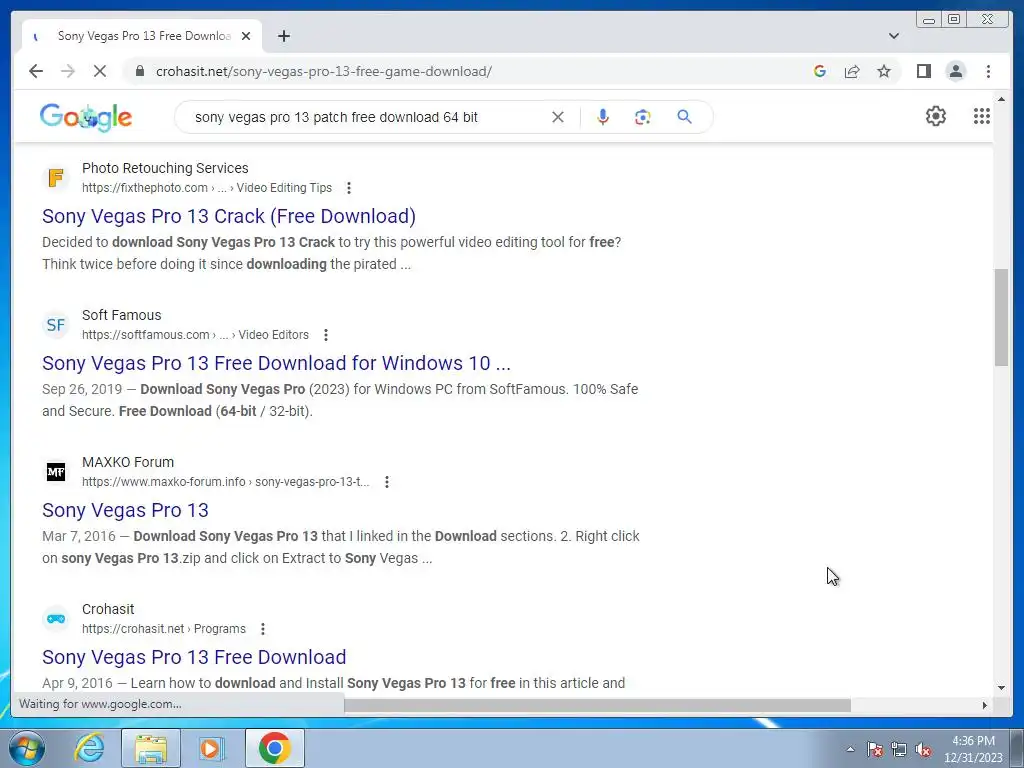Open Windows Media Player from taskbar
Screen dimensions: 1024x768
click(x=212, y=748)
